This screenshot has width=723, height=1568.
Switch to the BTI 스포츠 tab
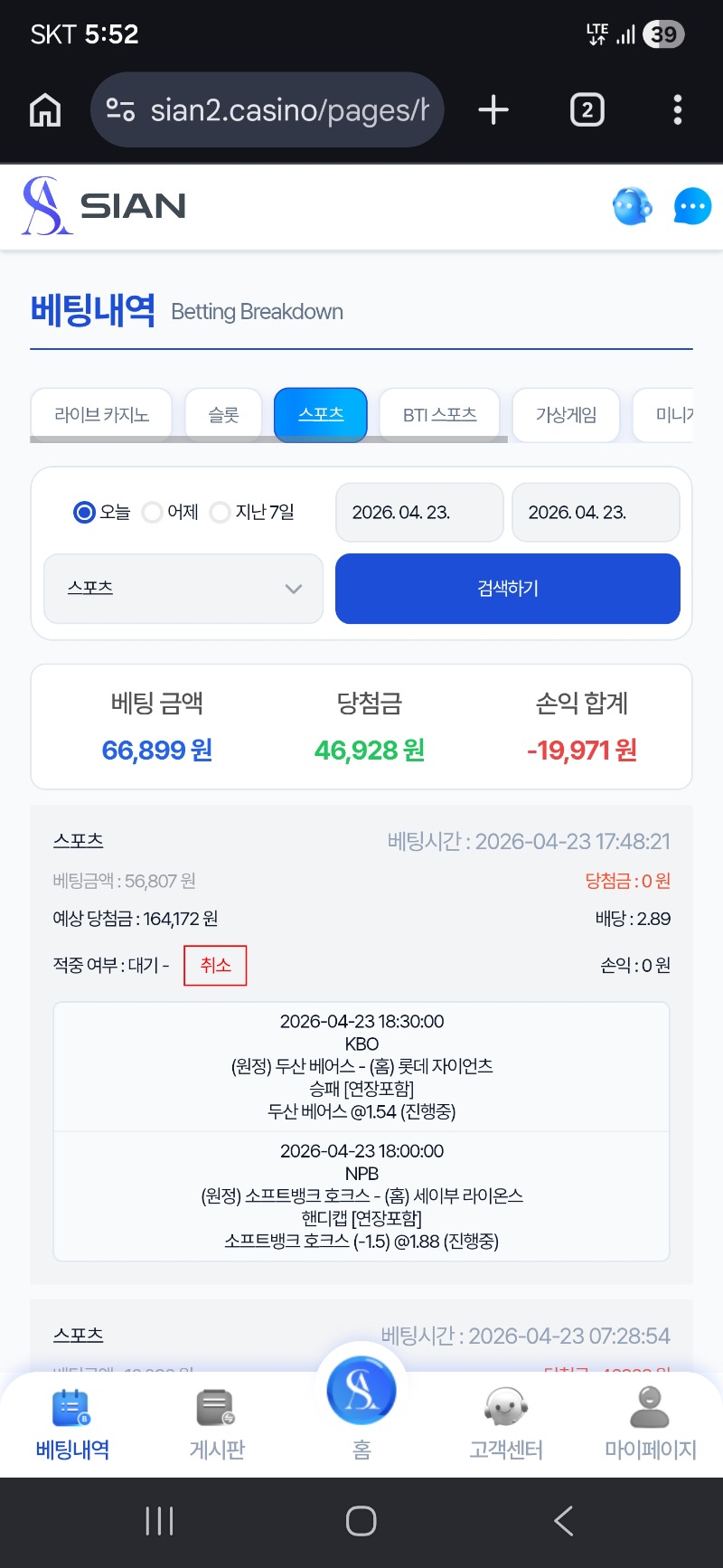(x=439, y=415)
